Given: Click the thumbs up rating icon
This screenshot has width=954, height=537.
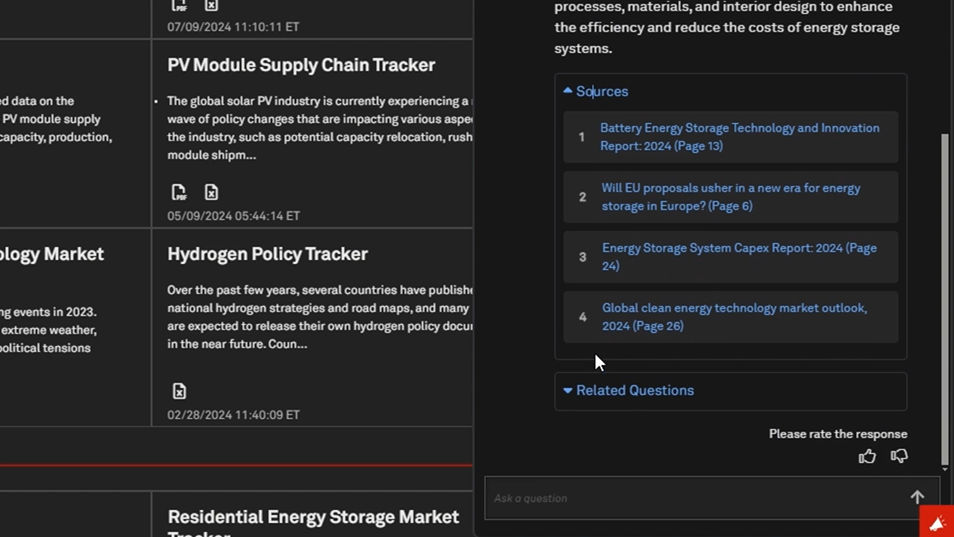Looking at the screenshot, I should tap(867, 456).
